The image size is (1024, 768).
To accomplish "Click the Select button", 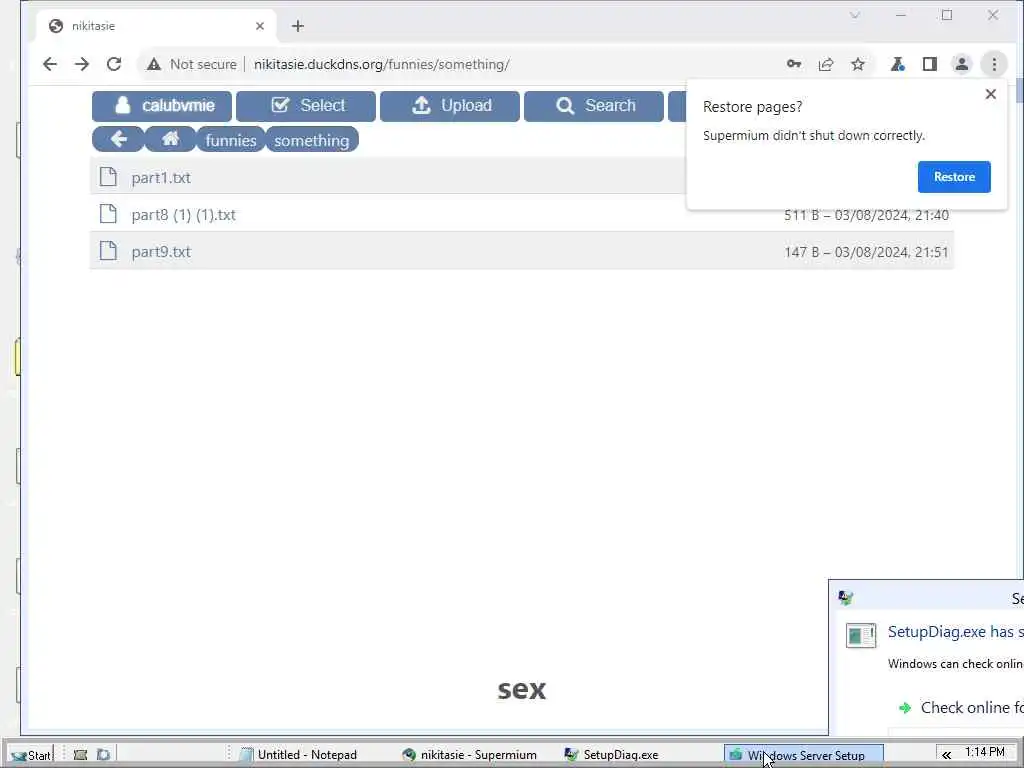I will (x=306, y=106).
